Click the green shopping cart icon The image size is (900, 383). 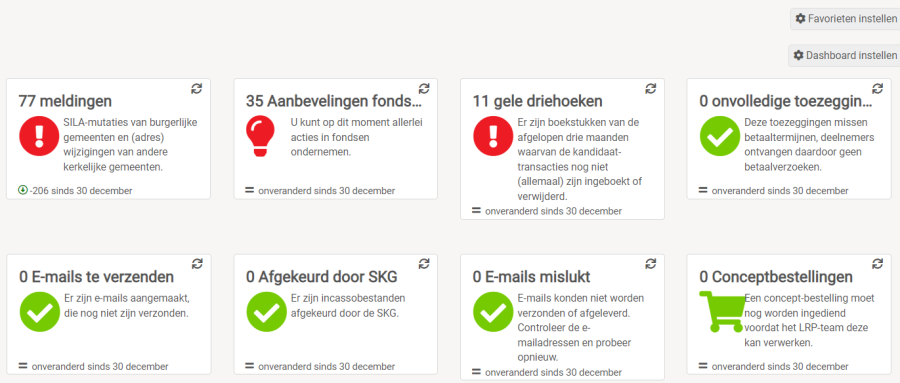723,311
